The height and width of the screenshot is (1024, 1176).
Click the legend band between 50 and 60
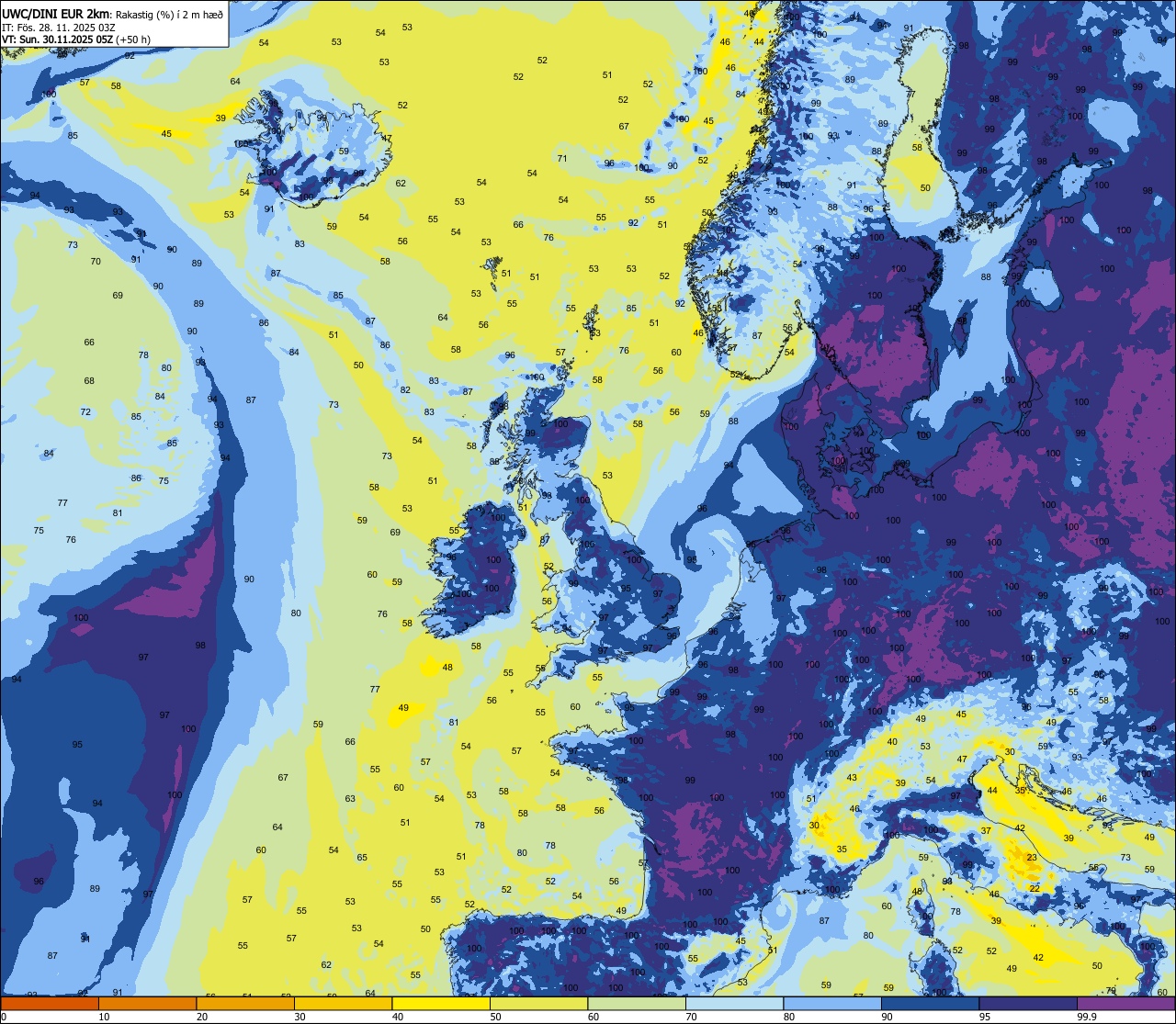538,1004
